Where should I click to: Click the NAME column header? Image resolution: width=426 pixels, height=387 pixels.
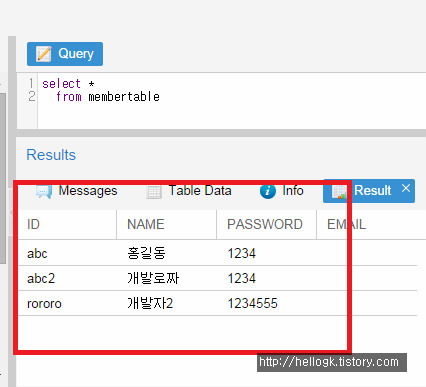tap(167, 224)
